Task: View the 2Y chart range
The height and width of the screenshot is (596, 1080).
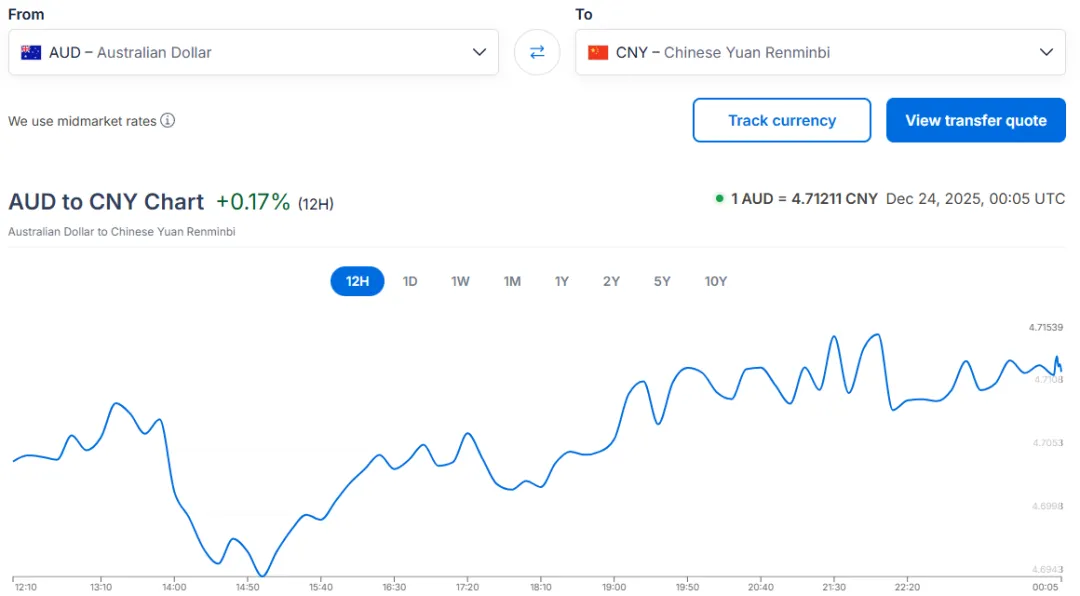Action: tap(611, 281)
